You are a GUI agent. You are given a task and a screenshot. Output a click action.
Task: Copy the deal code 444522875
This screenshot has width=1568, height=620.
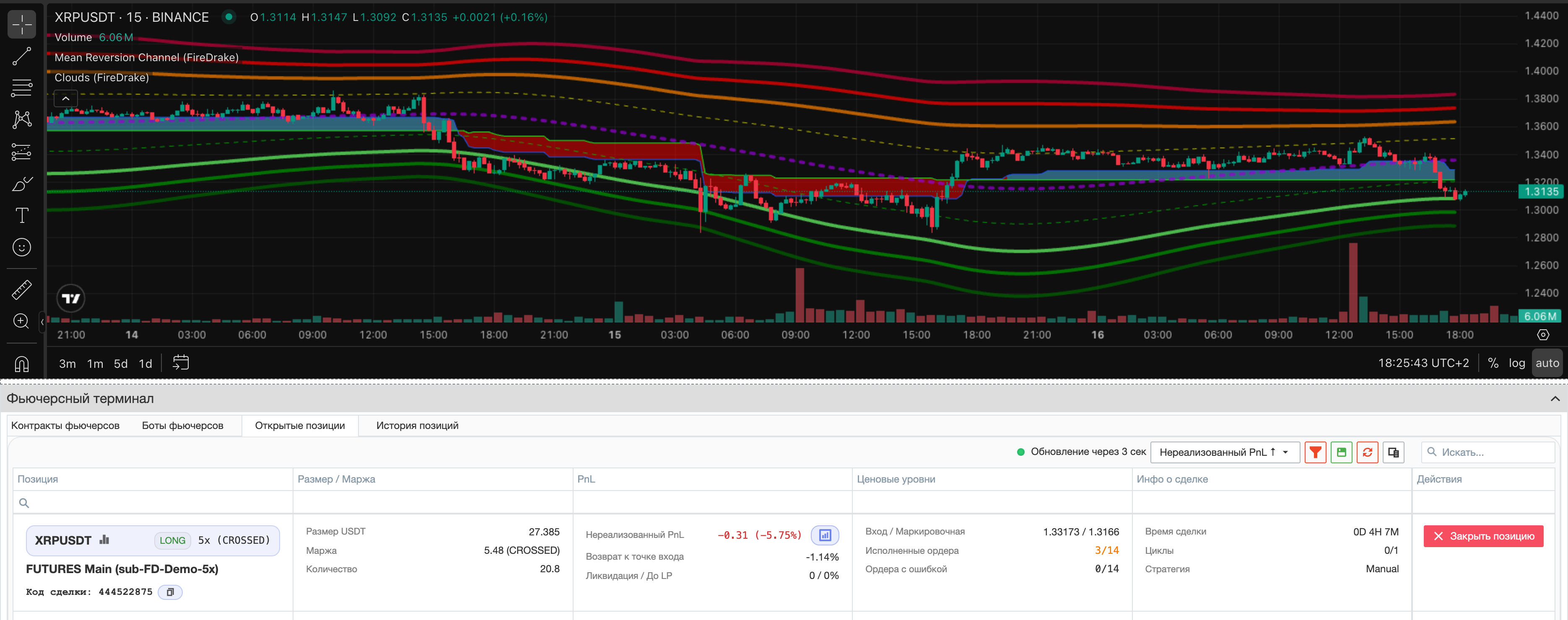(171, 592)
